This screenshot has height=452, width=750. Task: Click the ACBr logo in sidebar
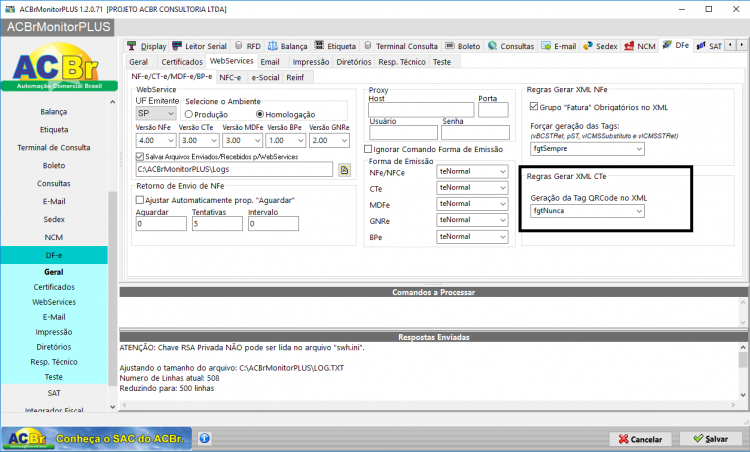pos(58,67)
